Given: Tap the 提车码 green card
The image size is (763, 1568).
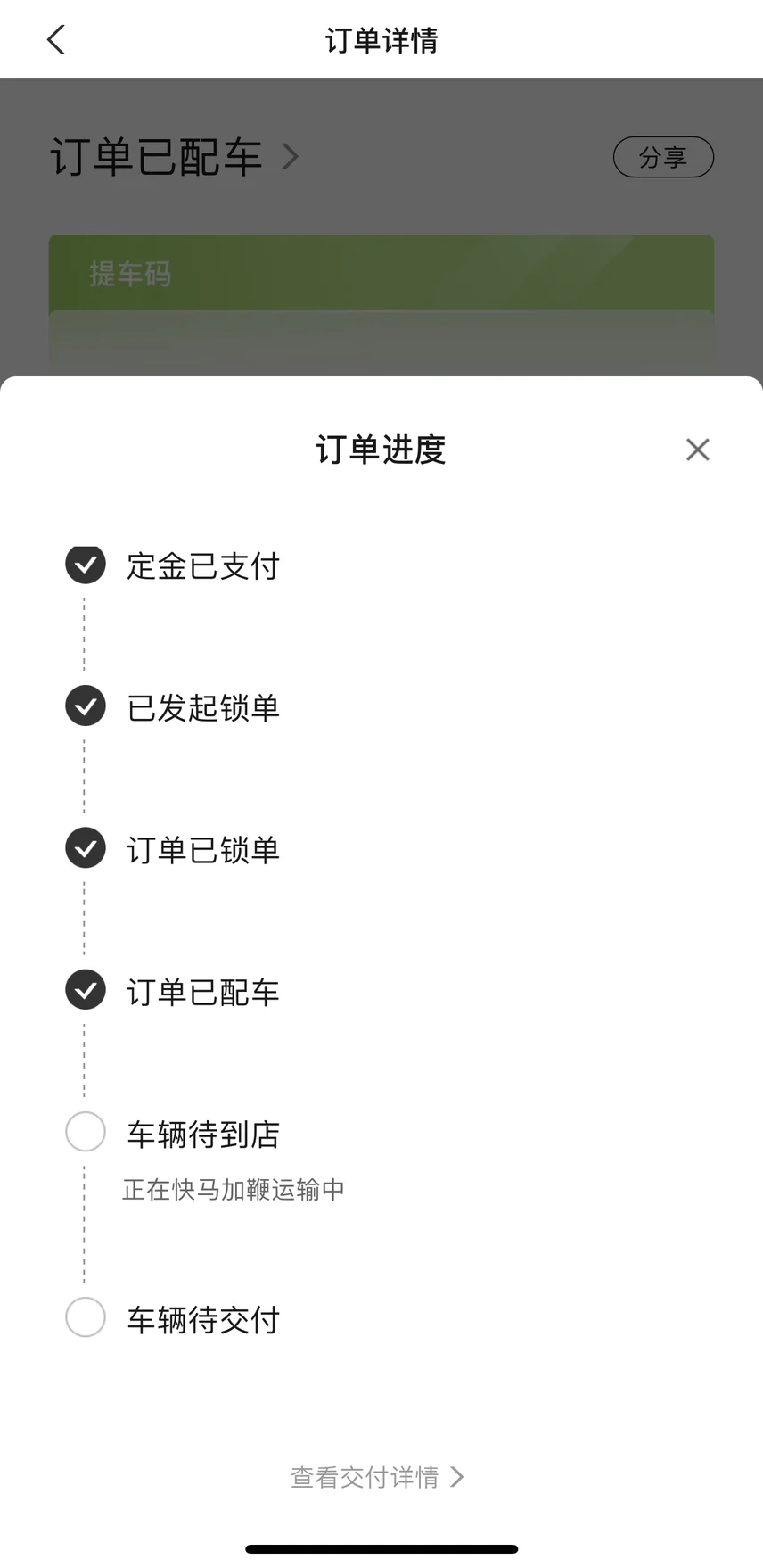Looking at the screenshot, I should coord(381,305).
